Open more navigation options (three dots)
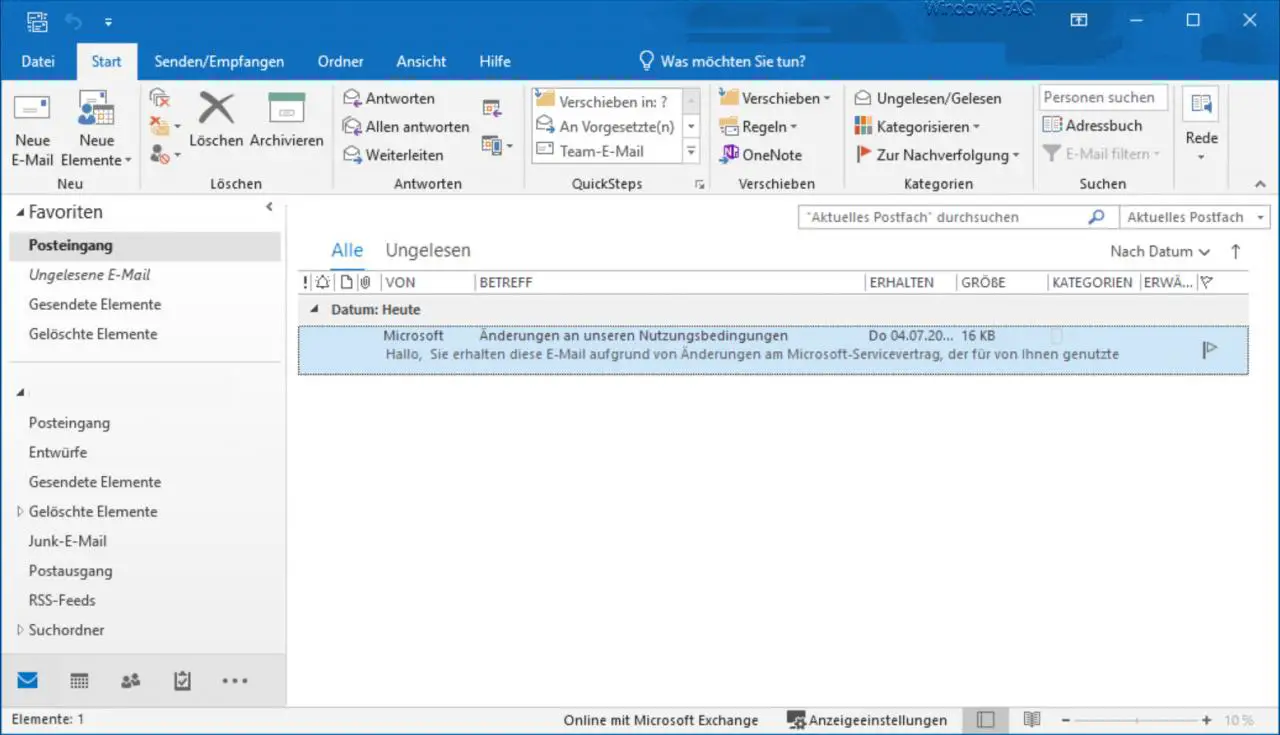This screenshot has height=735, width=1280. 234,681
